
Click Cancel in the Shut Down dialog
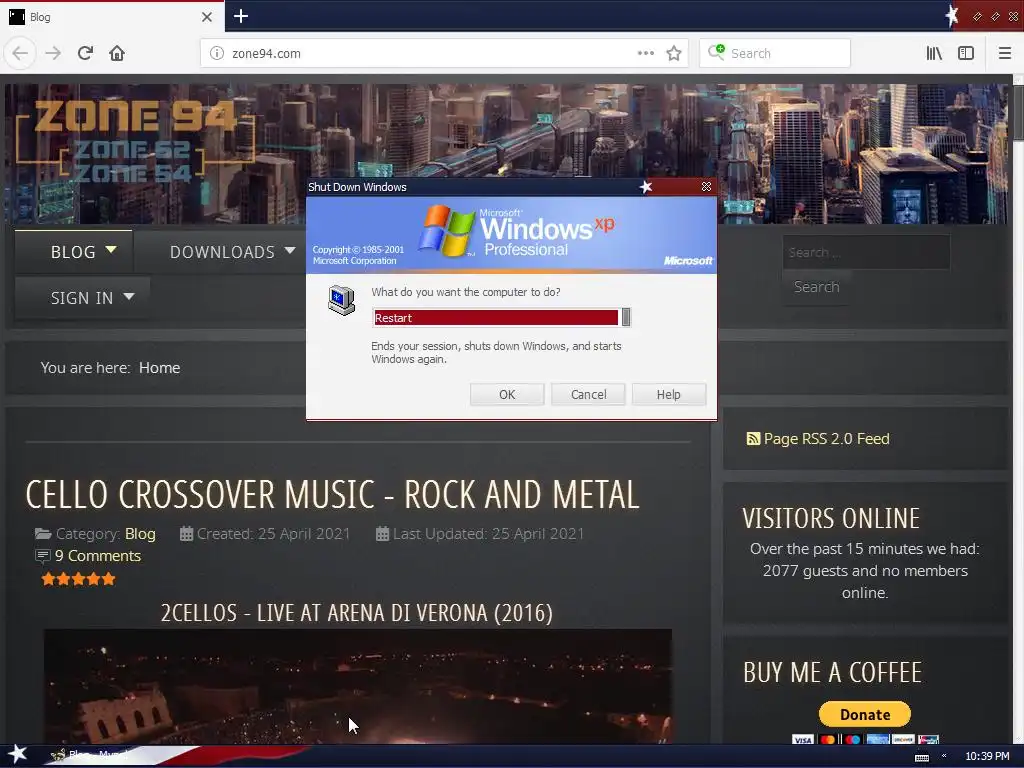tap(588, 394)
